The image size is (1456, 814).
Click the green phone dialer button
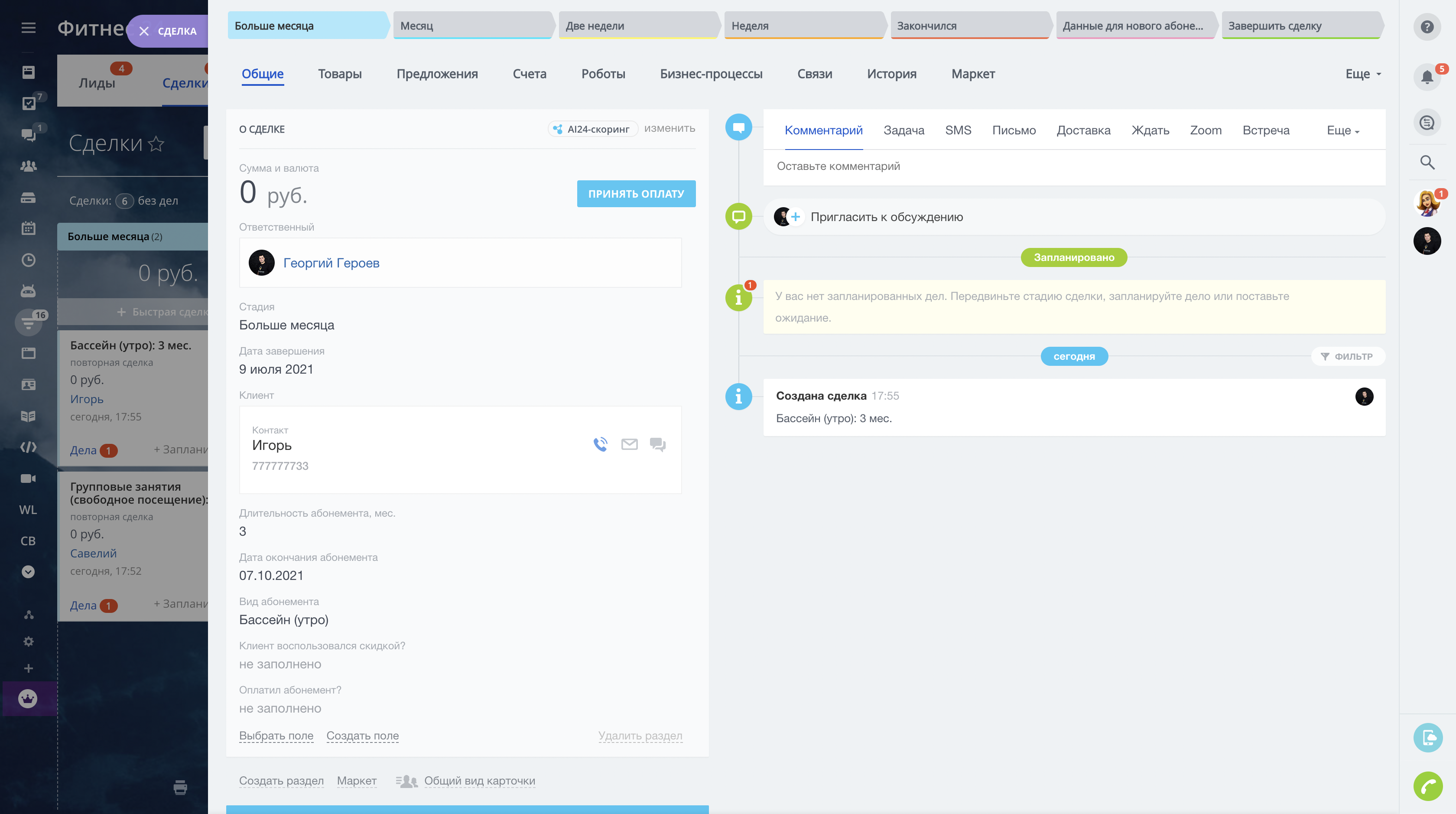pyautogui.click(x=1428, y=786)
